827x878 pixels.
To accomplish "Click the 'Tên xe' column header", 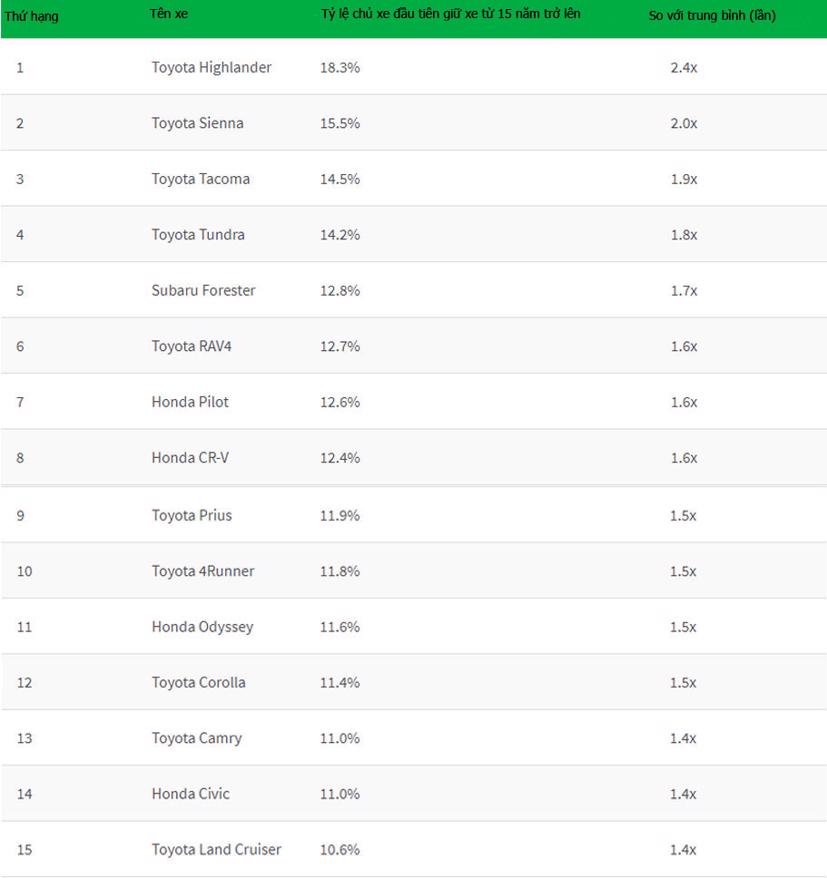I will click(169, 15).
